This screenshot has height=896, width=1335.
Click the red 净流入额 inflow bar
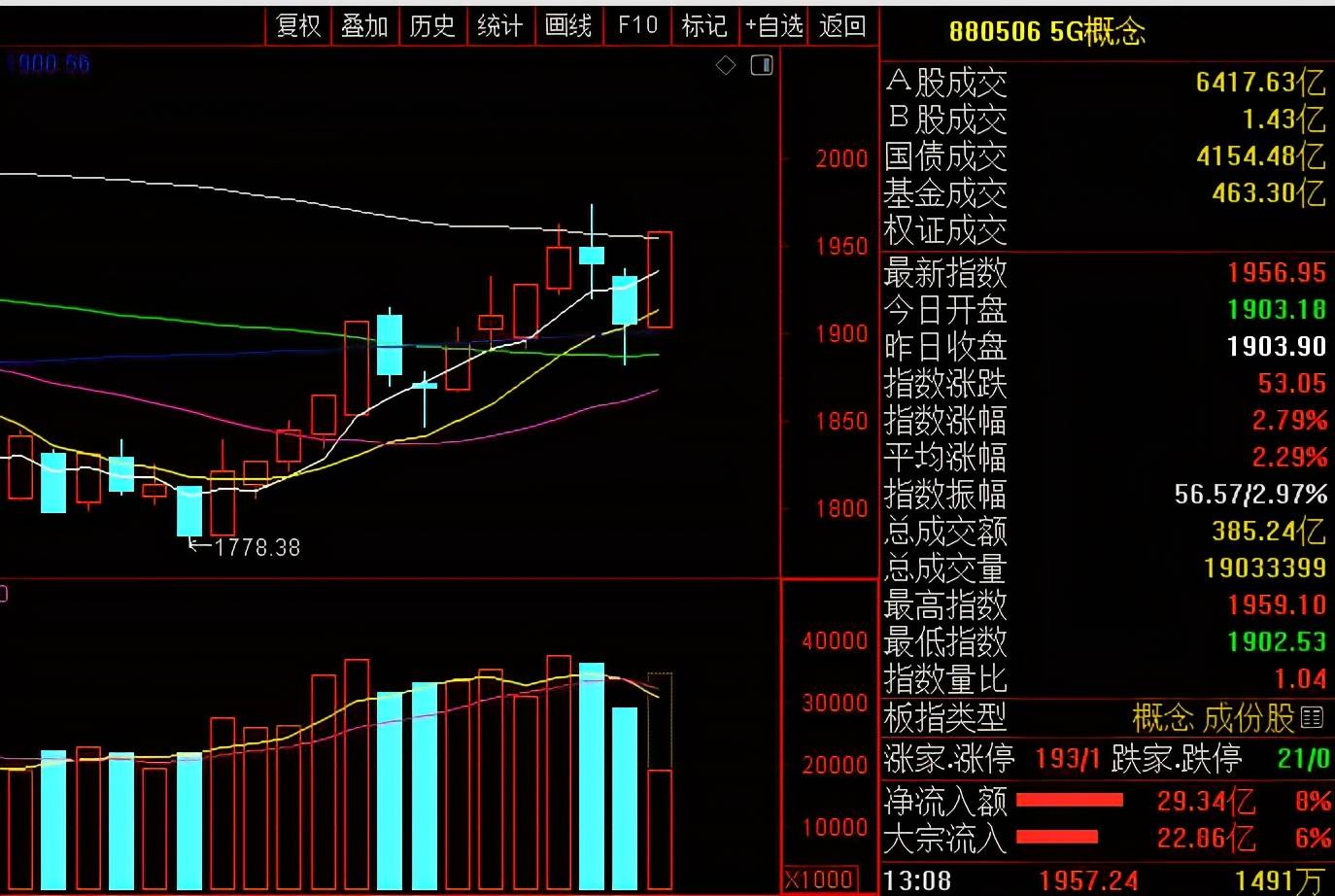coord(1069,801)
